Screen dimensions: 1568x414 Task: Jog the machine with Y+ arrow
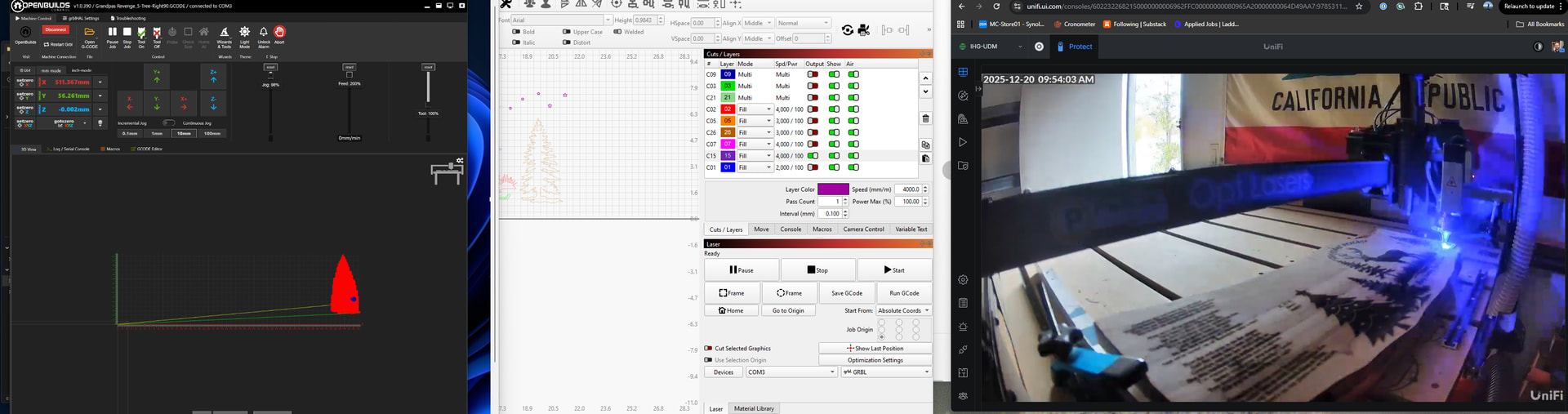[x=157, y=77]
